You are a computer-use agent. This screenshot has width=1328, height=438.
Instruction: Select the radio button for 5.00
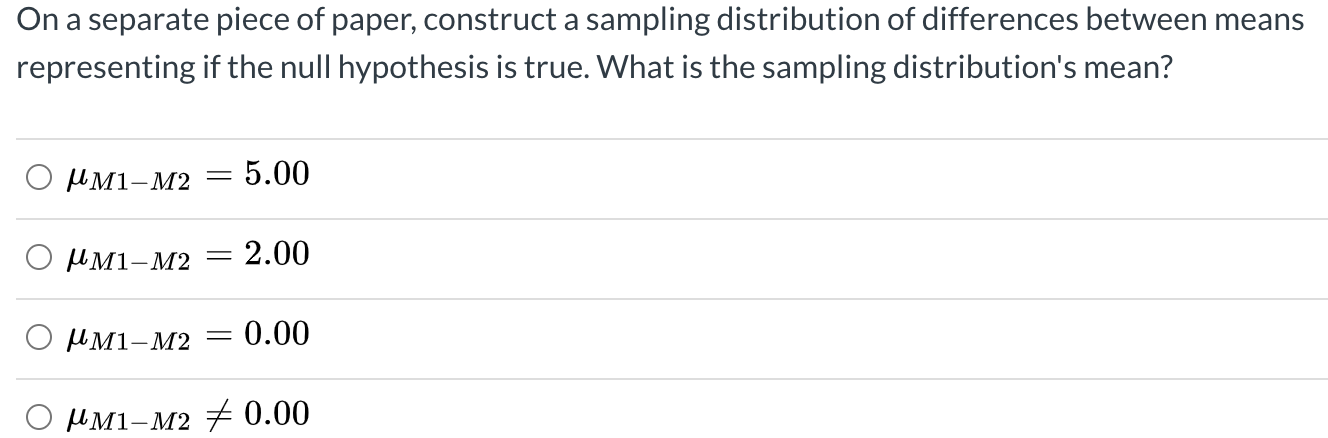tap(39, 179)
